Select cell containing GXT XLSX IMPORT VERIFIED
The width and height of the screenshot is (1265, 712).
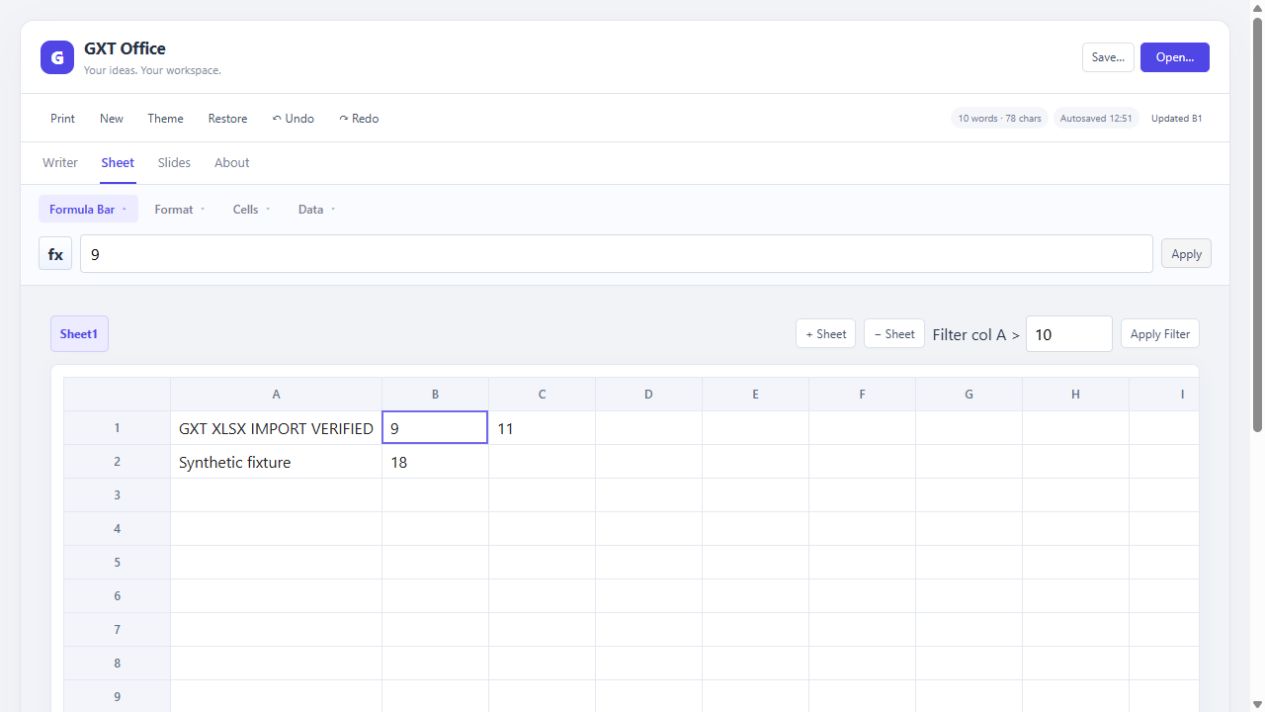[x=276, y=428]
